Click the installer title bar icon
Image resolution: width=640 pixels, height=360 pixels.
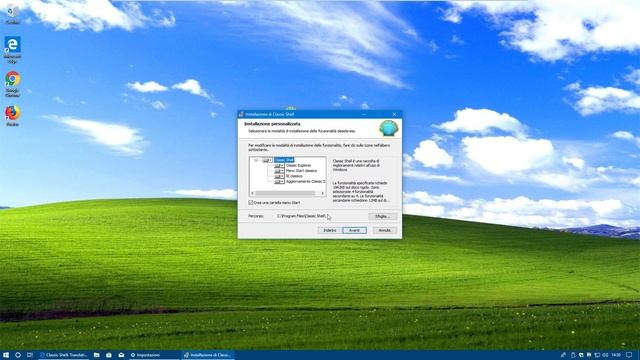click(241, 114)
